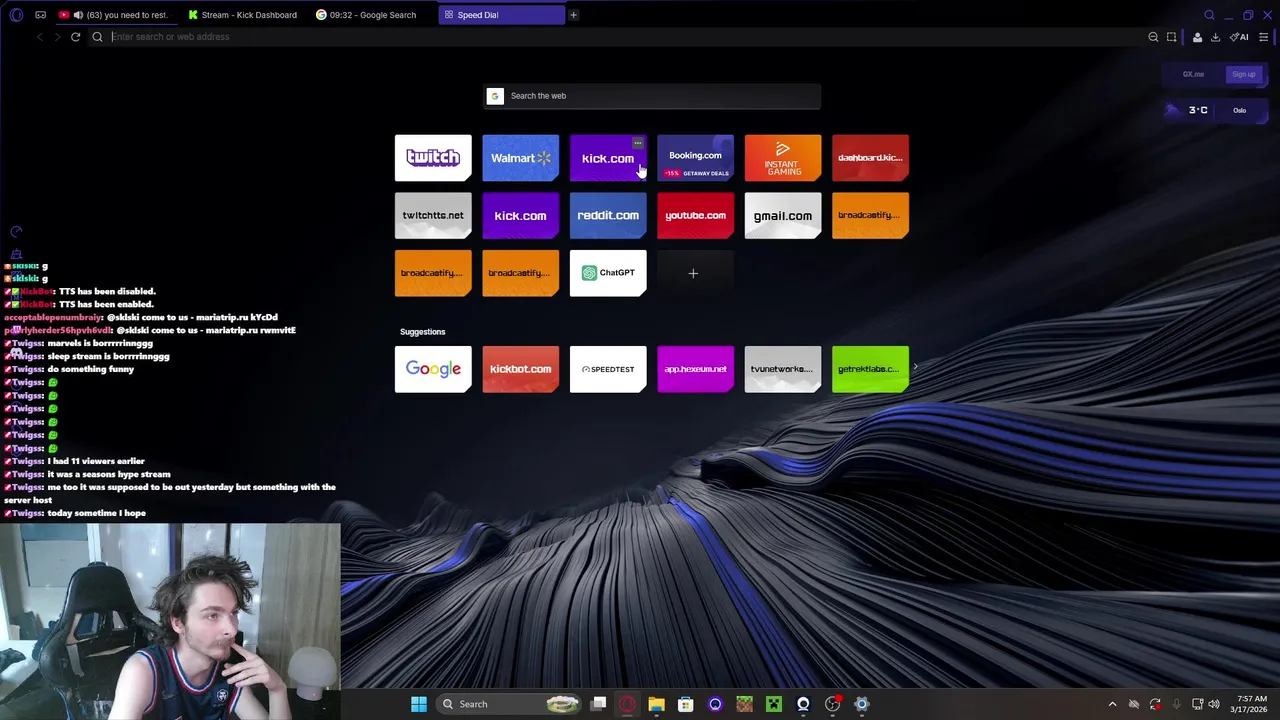This screenshot has width=1280, height=720.
Task: Open the reddit.com tile
Action: tap(608, 216)
